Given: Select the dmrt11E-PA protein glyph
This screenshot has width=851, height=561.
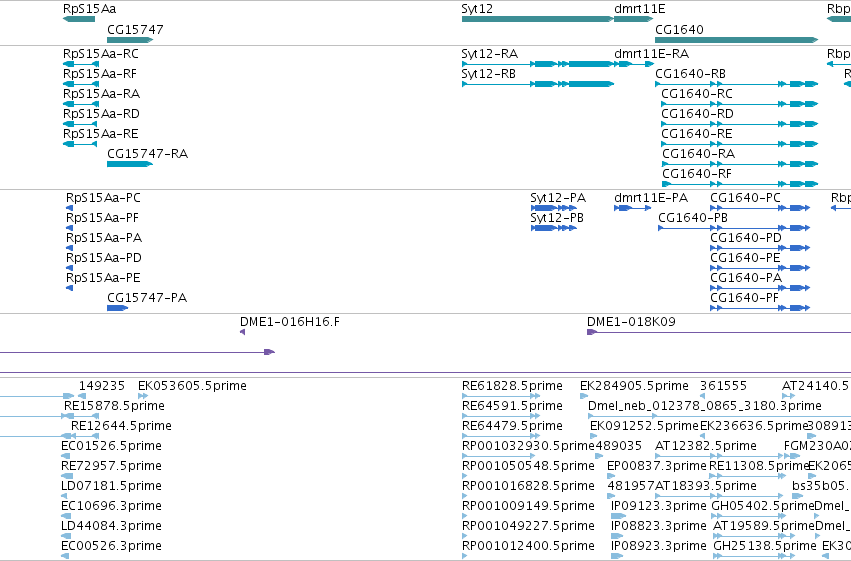Looking at the screenshot, I should point(632,208).
